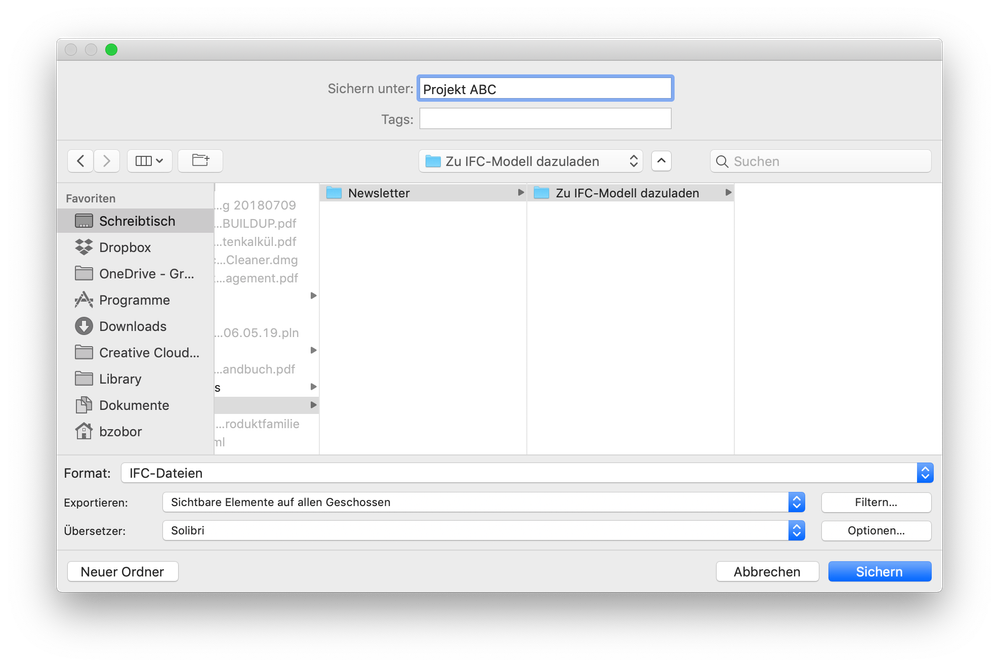Expand the Newsletter folder arrow
The width and height of the screenshot is (999, 667).
tap(521, 192)
